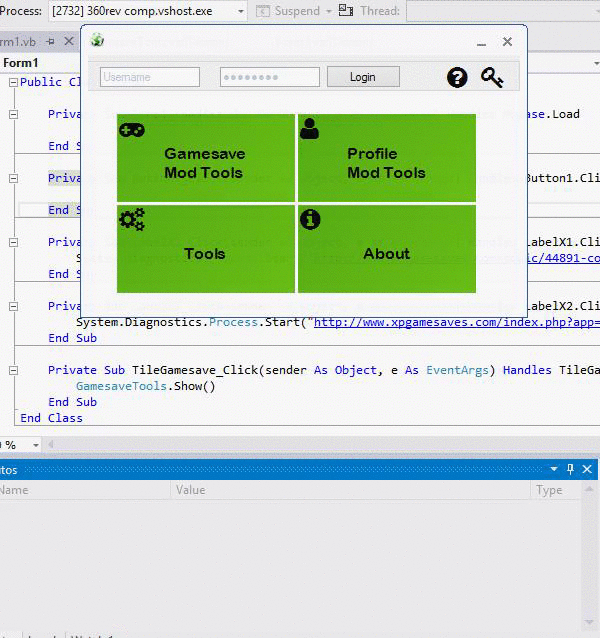Screen dimensions: 600x638
Task: Switch to the Form1.vb tab
Action: point(18,41)
